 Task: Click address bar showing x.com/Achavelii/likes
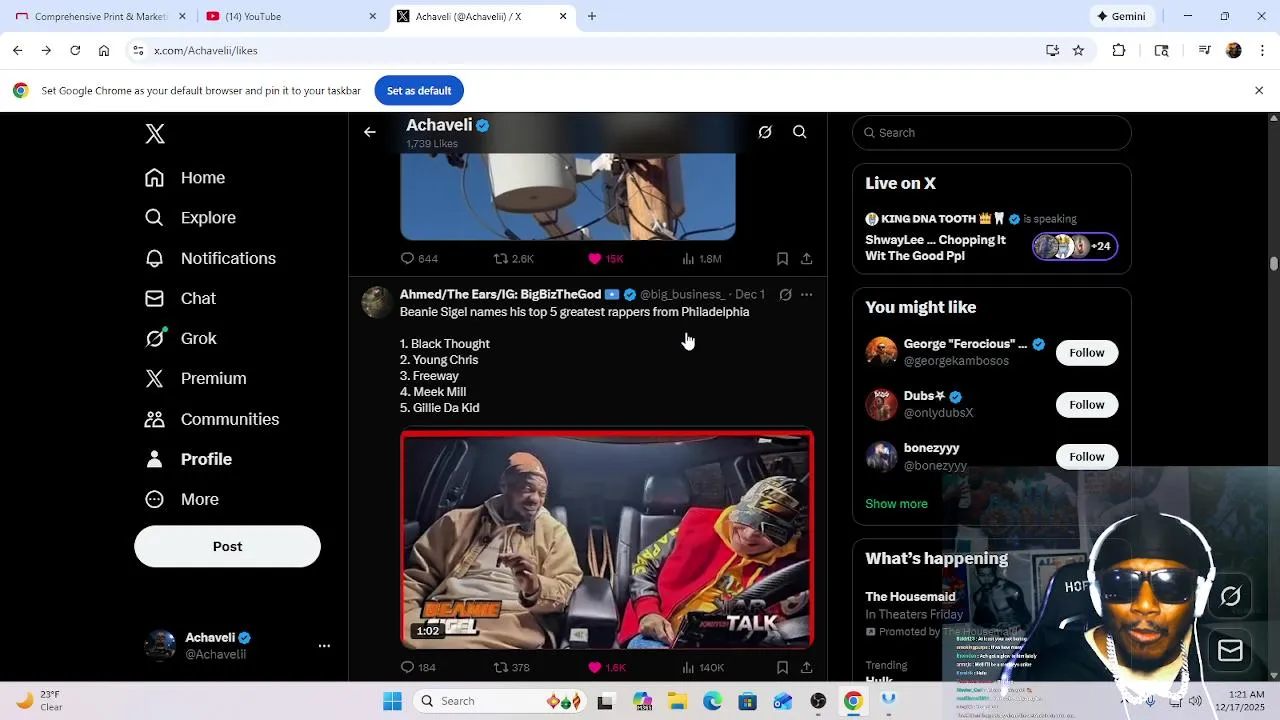590,50
